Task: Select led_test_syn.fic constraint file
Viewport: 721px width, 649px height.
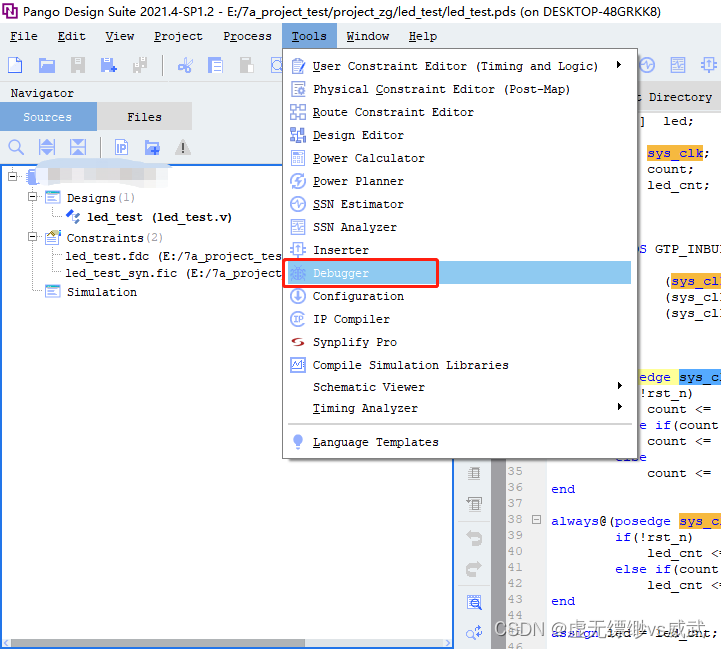Action: coord(173,273)
